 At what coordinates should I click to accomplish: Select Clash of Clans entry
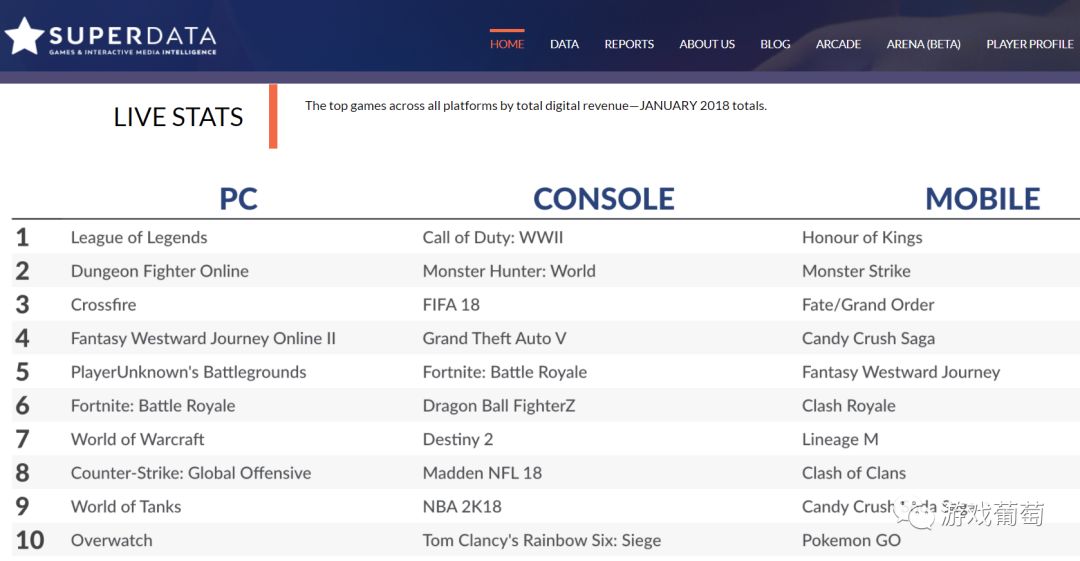click(854, 473)
